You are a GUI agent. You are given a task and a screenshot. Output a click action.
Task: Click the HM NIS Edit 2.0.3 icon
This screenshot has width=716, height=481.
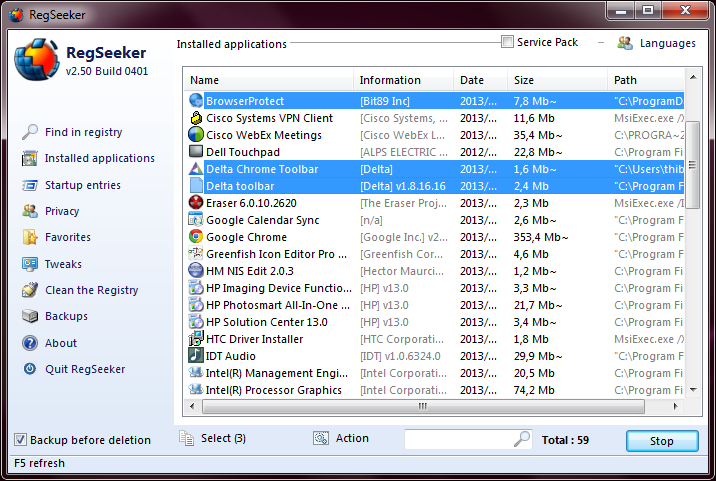tap(196, 270)
